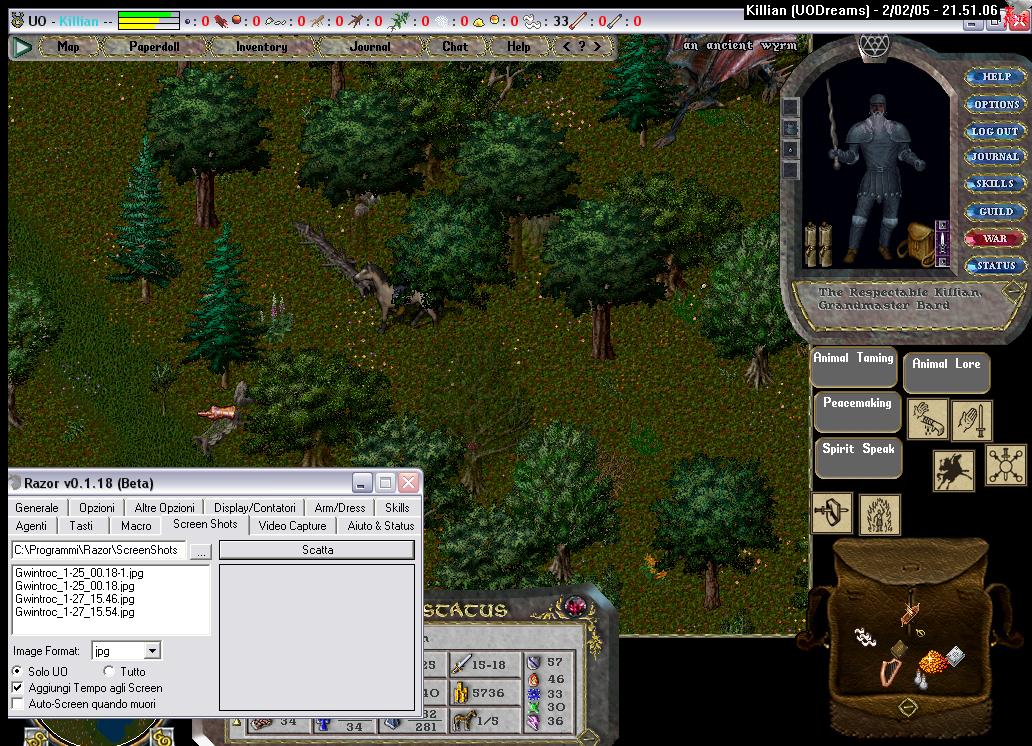The width and height of the screenshot is (1032, 746).
Task: Select the Solo UO radio button
Action: (18, 671)
